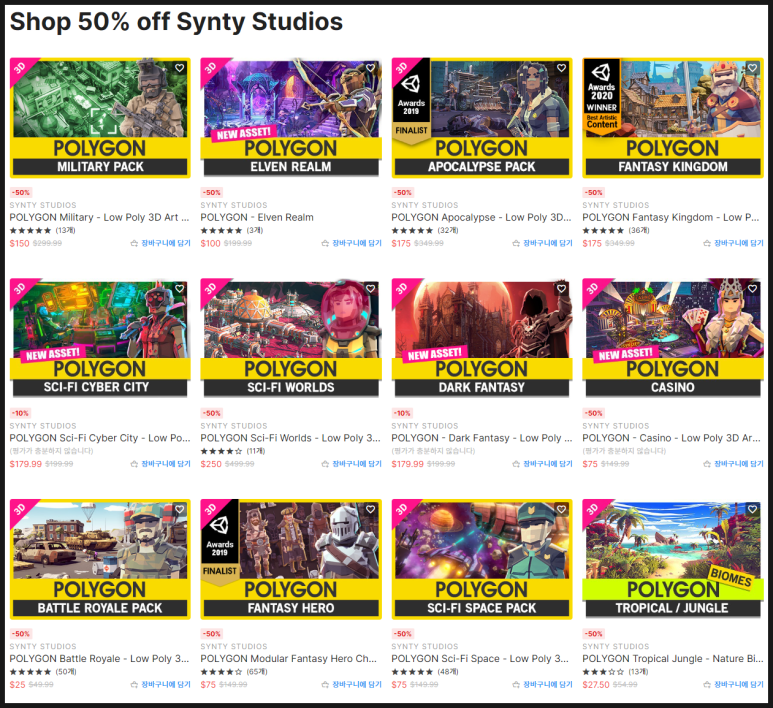Favorite the POLYGON Fantasy Kingdom with heart icon

point(752,68)
